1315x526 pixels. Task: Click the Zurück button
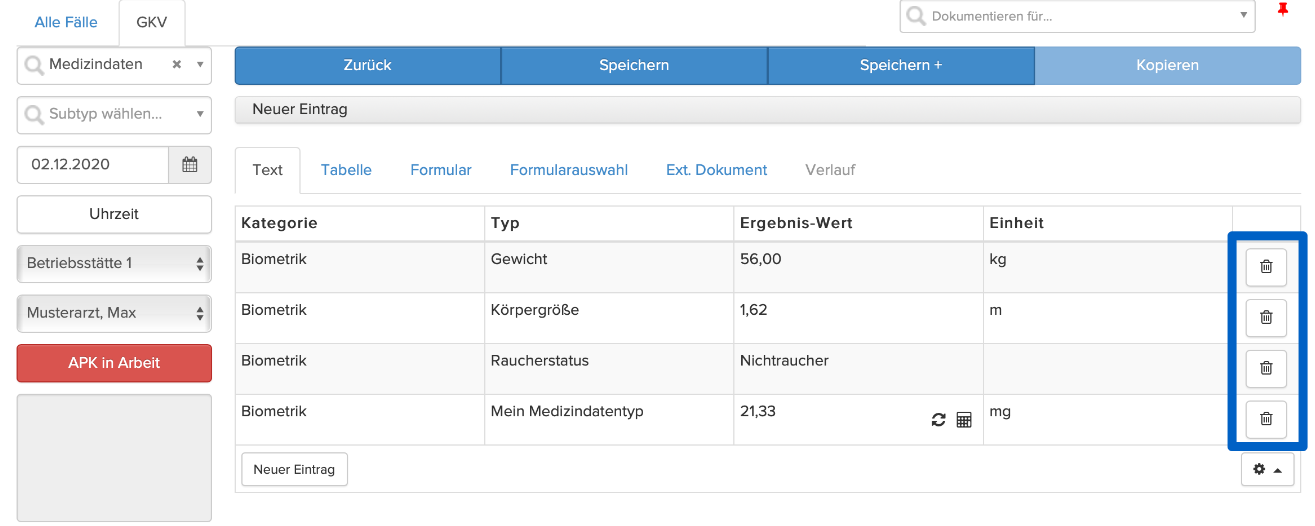[367, 65]
